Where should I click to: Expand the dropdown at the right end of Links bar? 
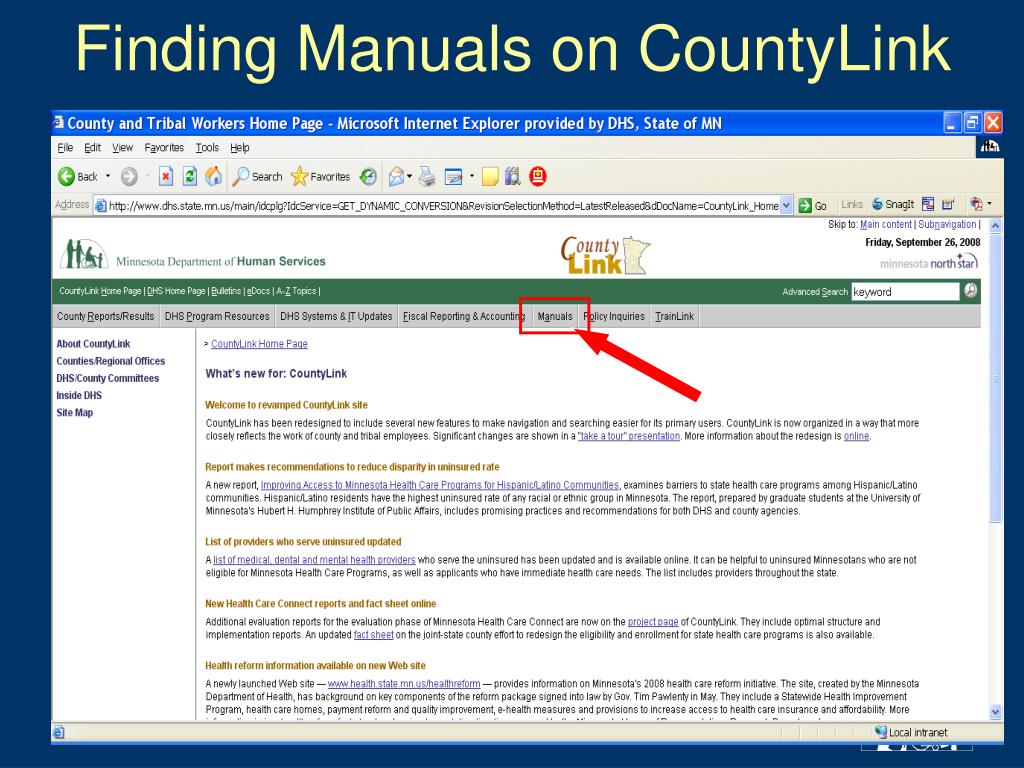990,204
